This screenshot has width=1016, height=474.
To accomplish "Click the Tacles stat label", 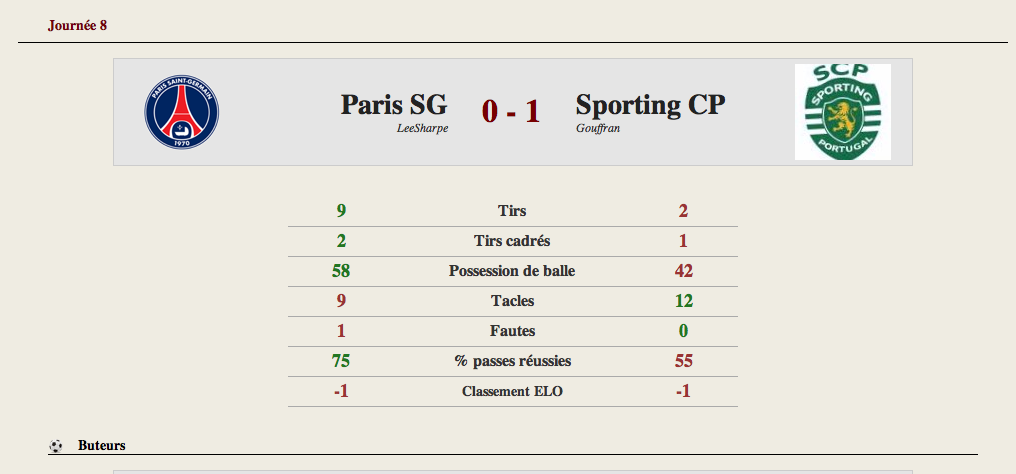I will [x=513, y=301].
